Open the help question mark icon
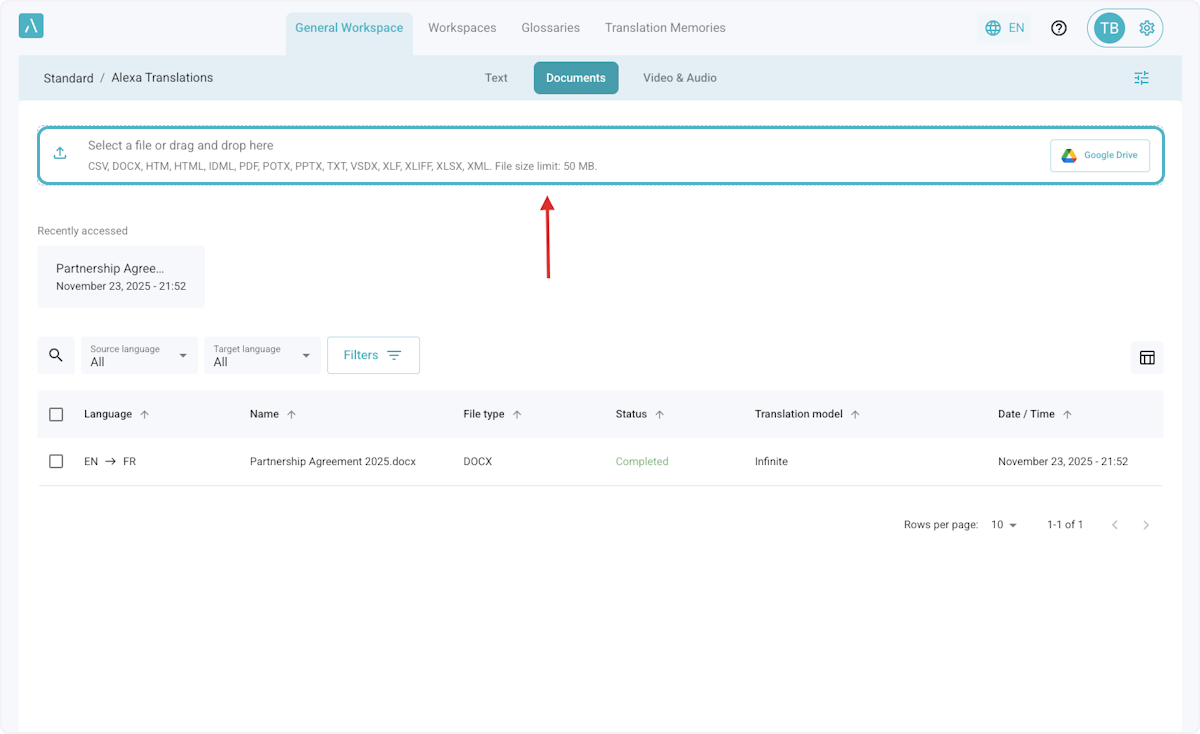Viewport: 1200px width, 734px height. tap(1059, 28)
